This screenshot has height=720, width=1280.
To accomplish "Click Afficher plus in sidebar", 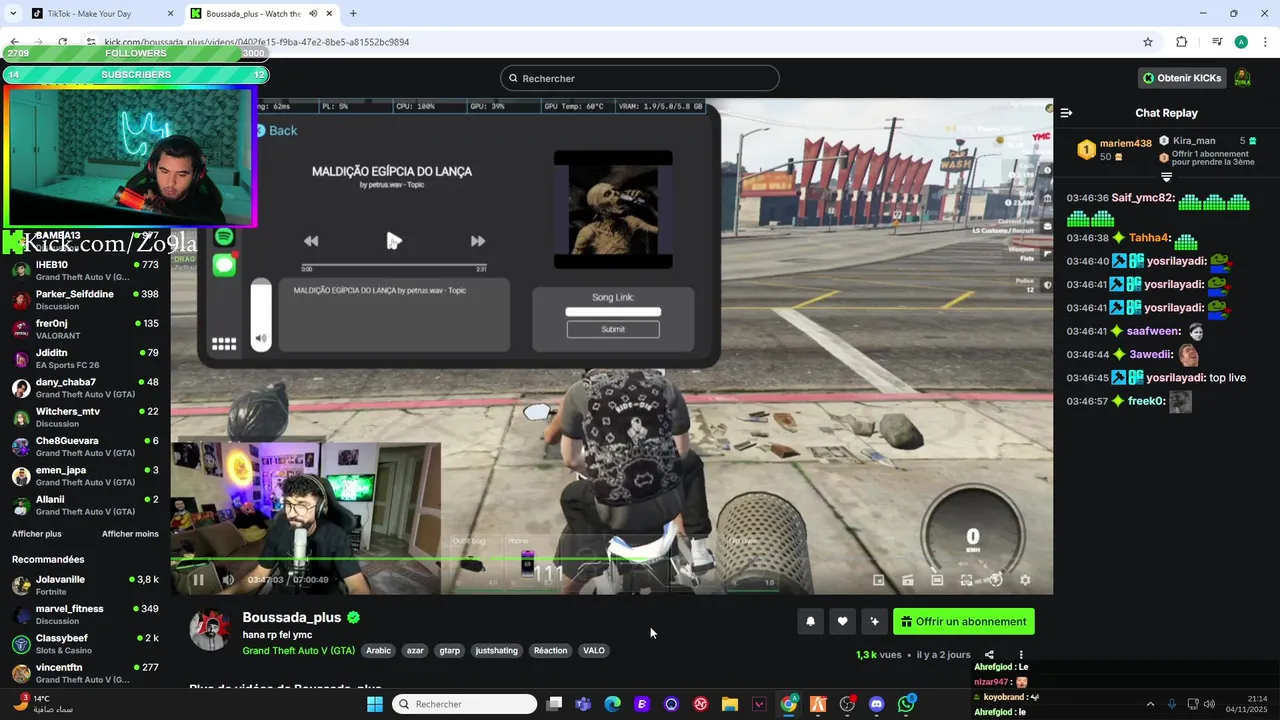I will [37, 534].
